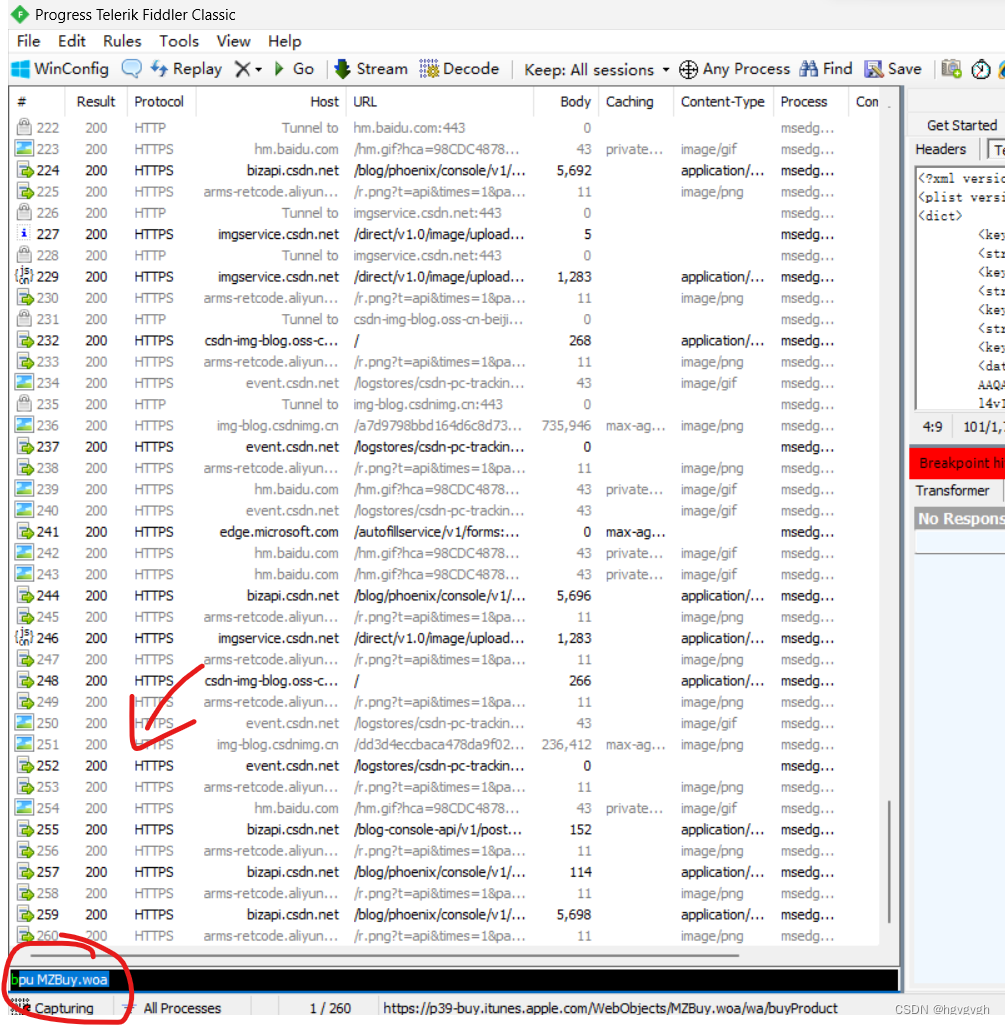Sort by the Result column header
1005x1026 pixels.
tap(96, 102)
